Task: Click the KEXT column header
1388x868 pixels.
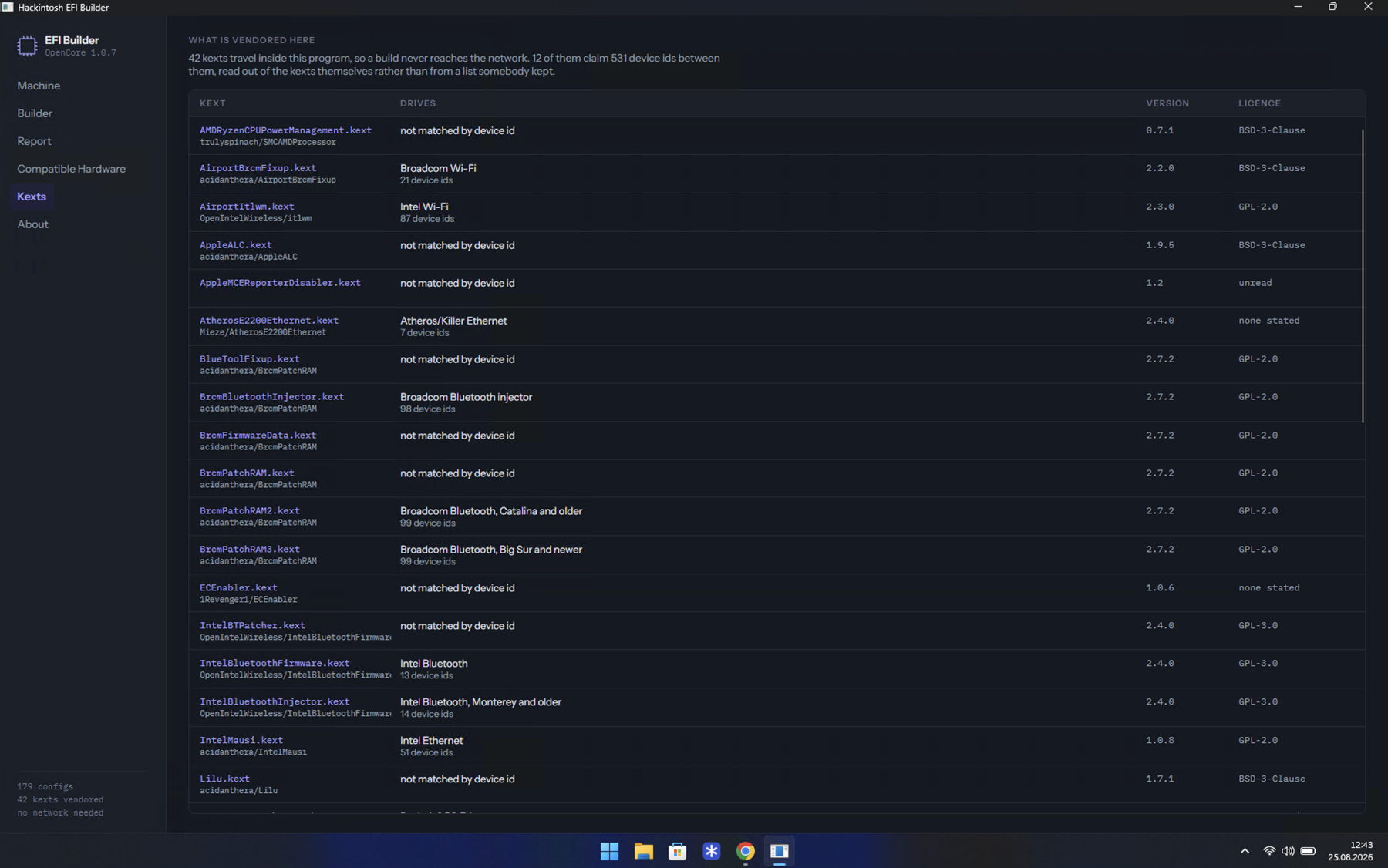Action: click(x=213, y=103)
